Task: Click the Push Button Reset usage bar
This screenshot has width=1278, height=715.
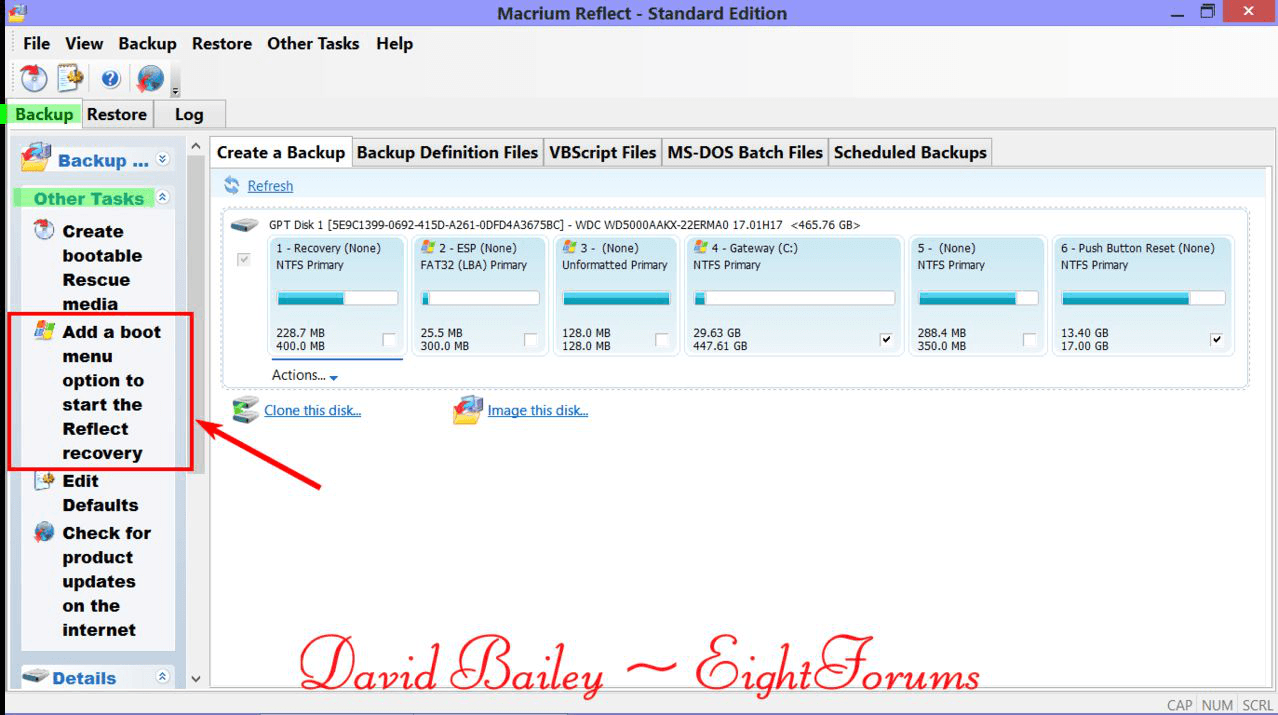Action: 1143,298
